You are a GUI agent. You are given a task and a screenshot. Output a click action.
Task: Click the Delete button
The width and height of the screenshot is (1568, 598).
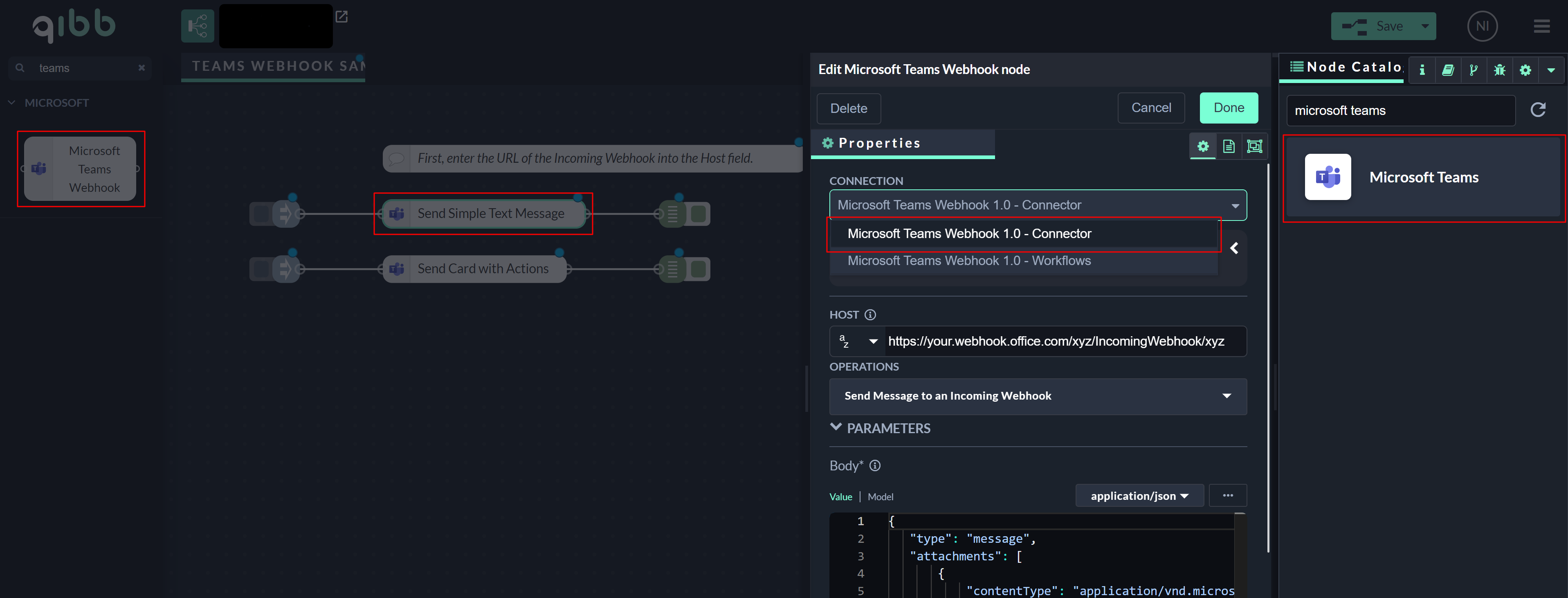tap(849, 109)
